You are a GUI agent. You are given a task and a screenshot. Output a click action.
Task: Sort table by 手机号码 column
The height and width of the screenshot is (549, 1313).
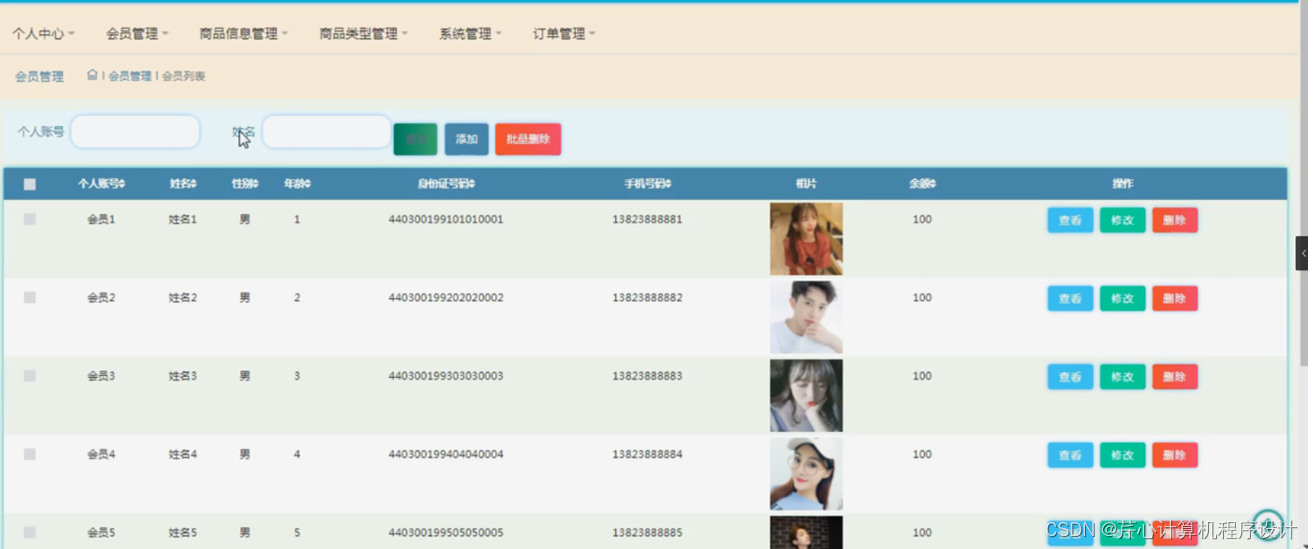(x=648, y=184)
